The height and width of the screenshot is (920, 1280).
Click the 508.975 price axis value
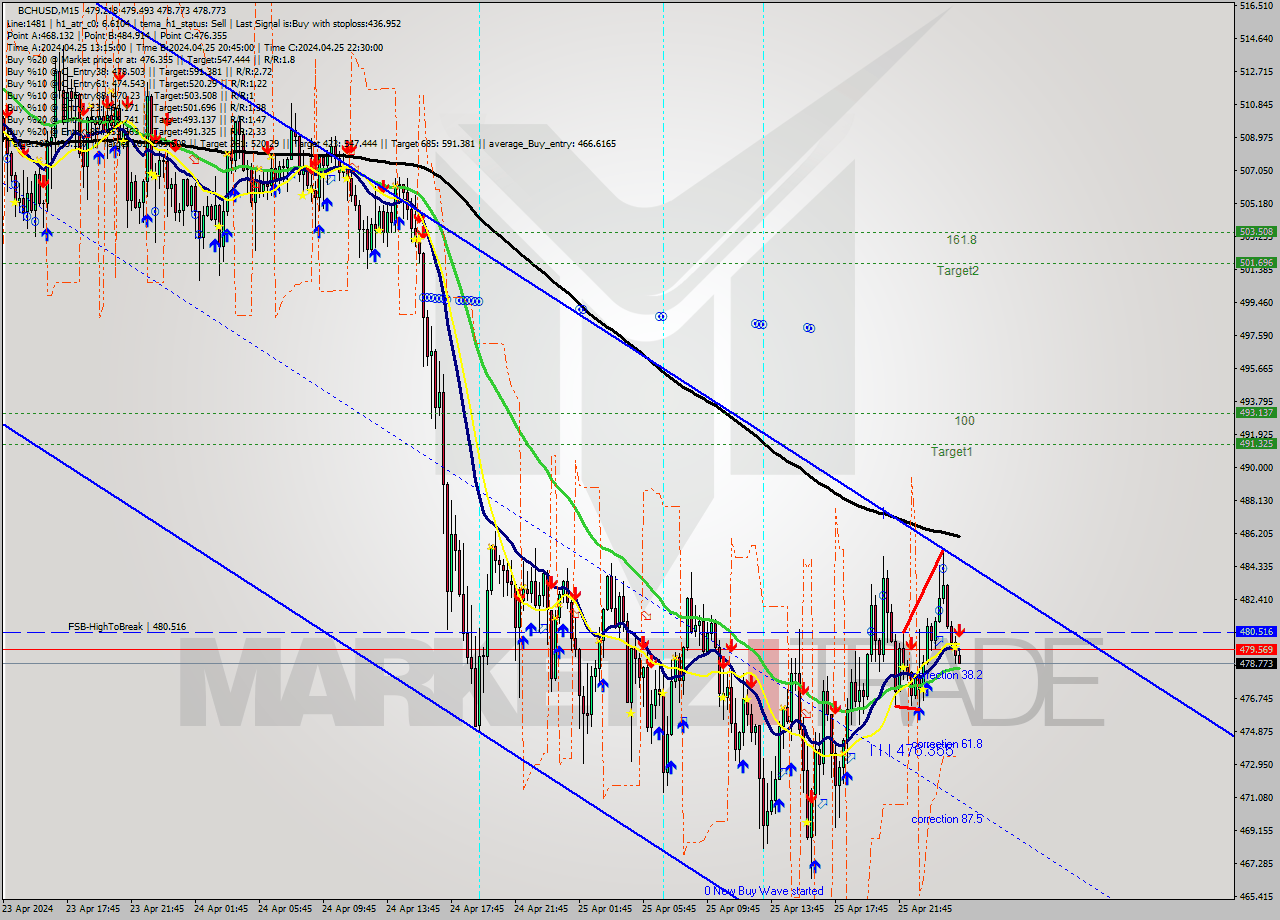click(x=1256, y=138)
